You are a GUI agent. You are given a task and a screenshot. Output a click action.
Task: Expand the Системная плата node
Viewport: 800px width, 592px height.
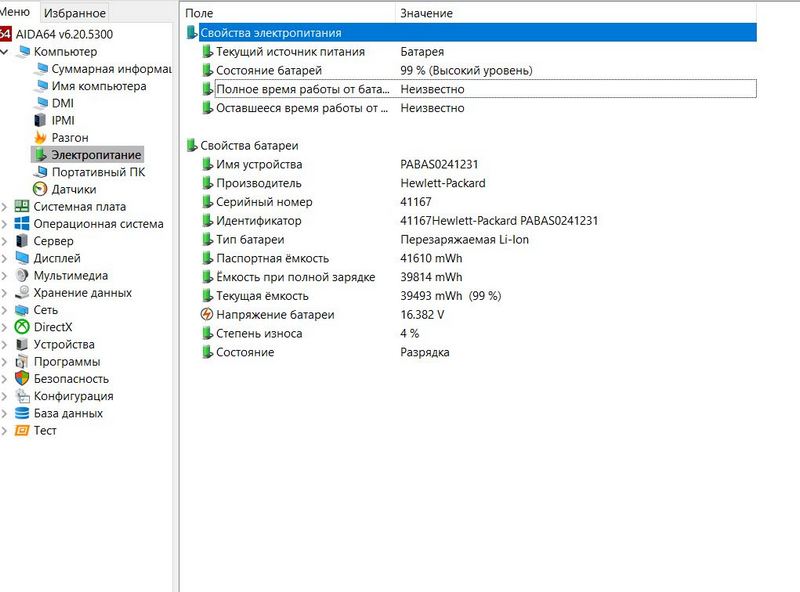[5, 207]
